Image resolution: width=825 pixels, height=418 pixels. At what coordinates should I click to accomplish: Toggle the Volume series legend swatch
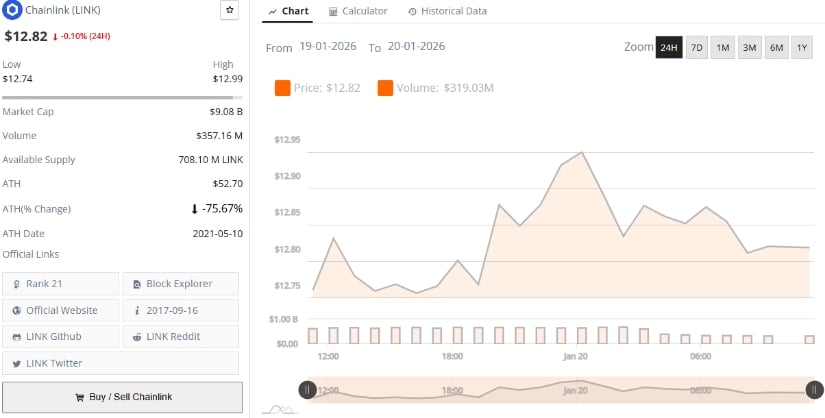[x=385, y=89]
